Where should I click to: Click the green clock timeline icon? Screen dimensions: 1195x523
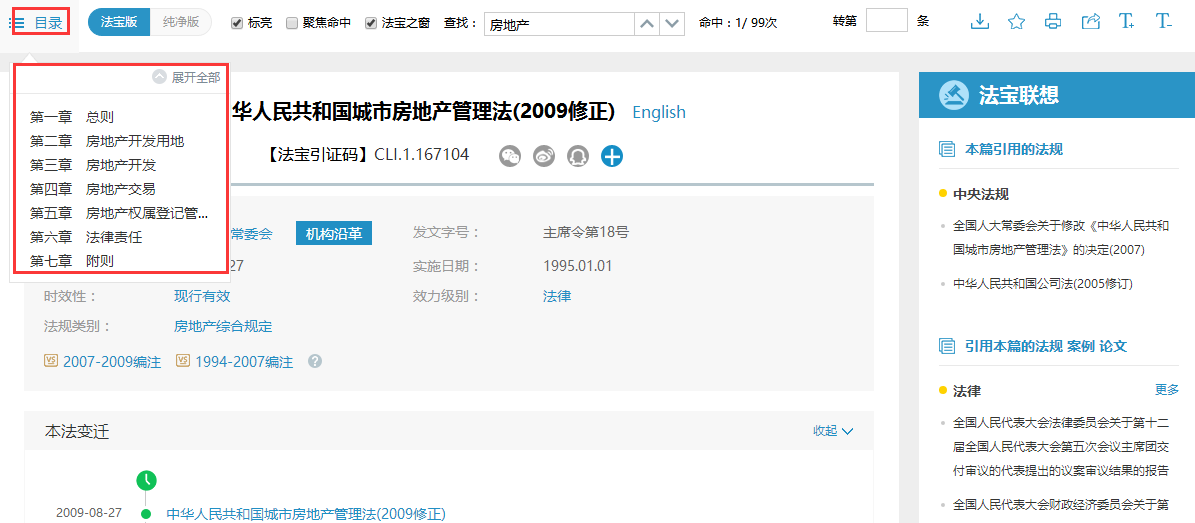(146, 480)
